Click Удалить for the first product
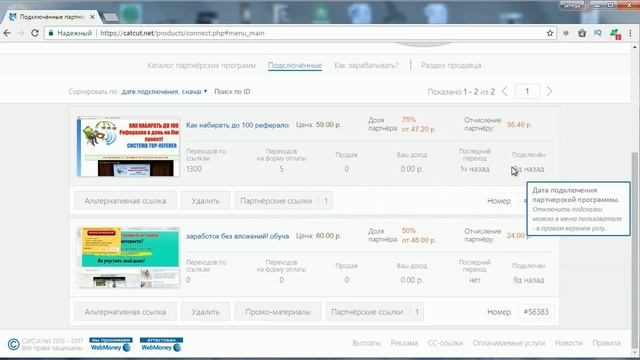640x360 pixels. point(206,201)
